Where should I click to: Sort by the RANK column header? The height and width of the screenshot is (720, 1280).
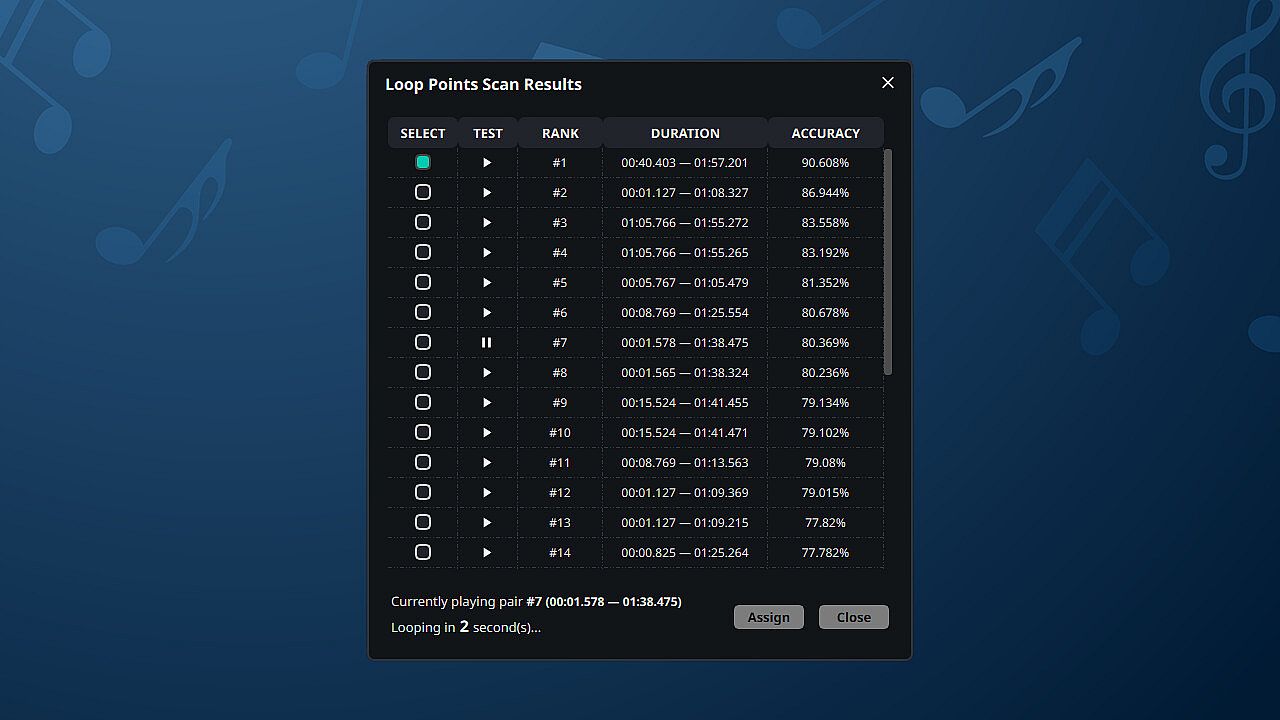(560, 133)
